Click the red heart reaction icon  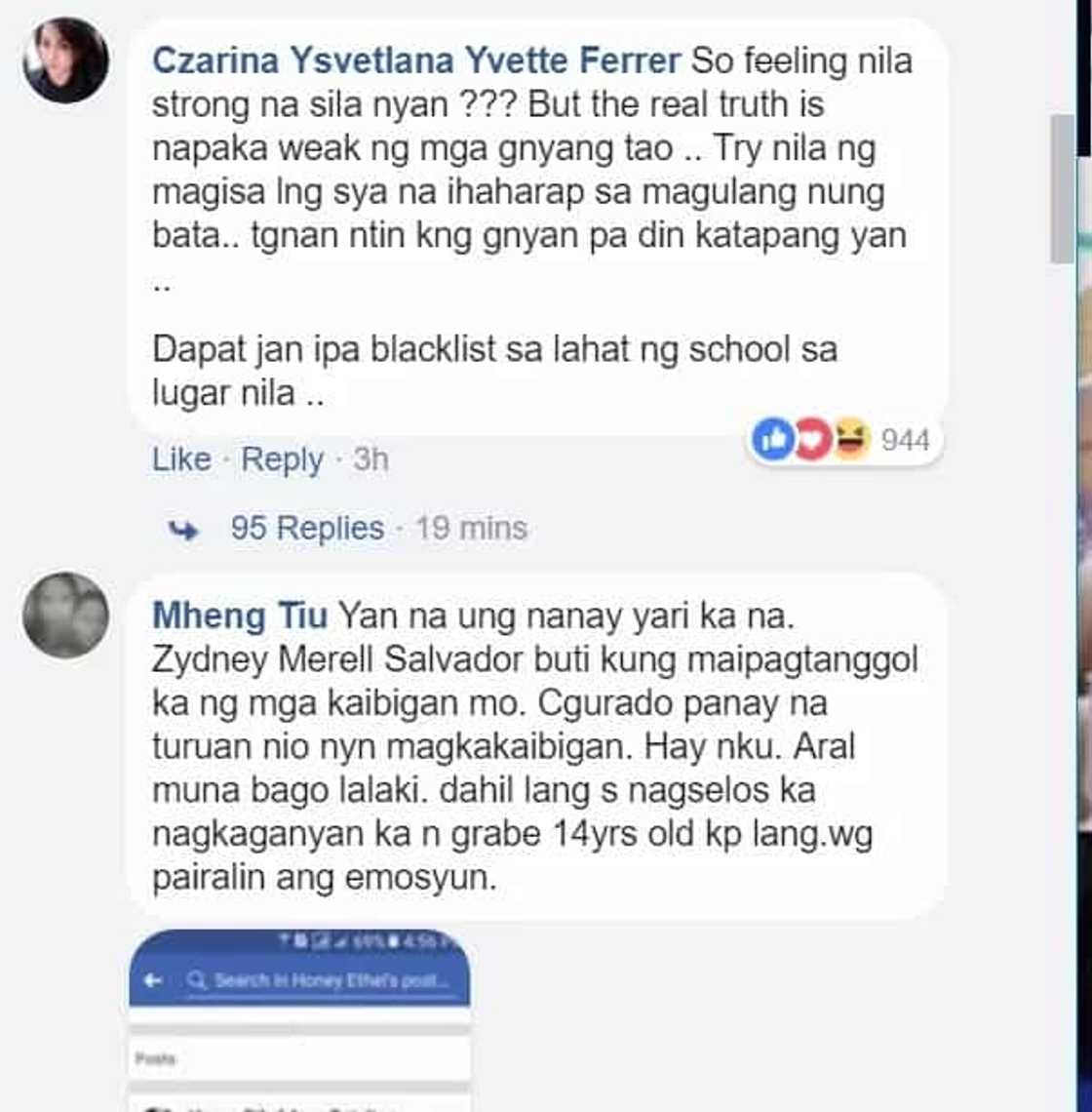point(813,439)
